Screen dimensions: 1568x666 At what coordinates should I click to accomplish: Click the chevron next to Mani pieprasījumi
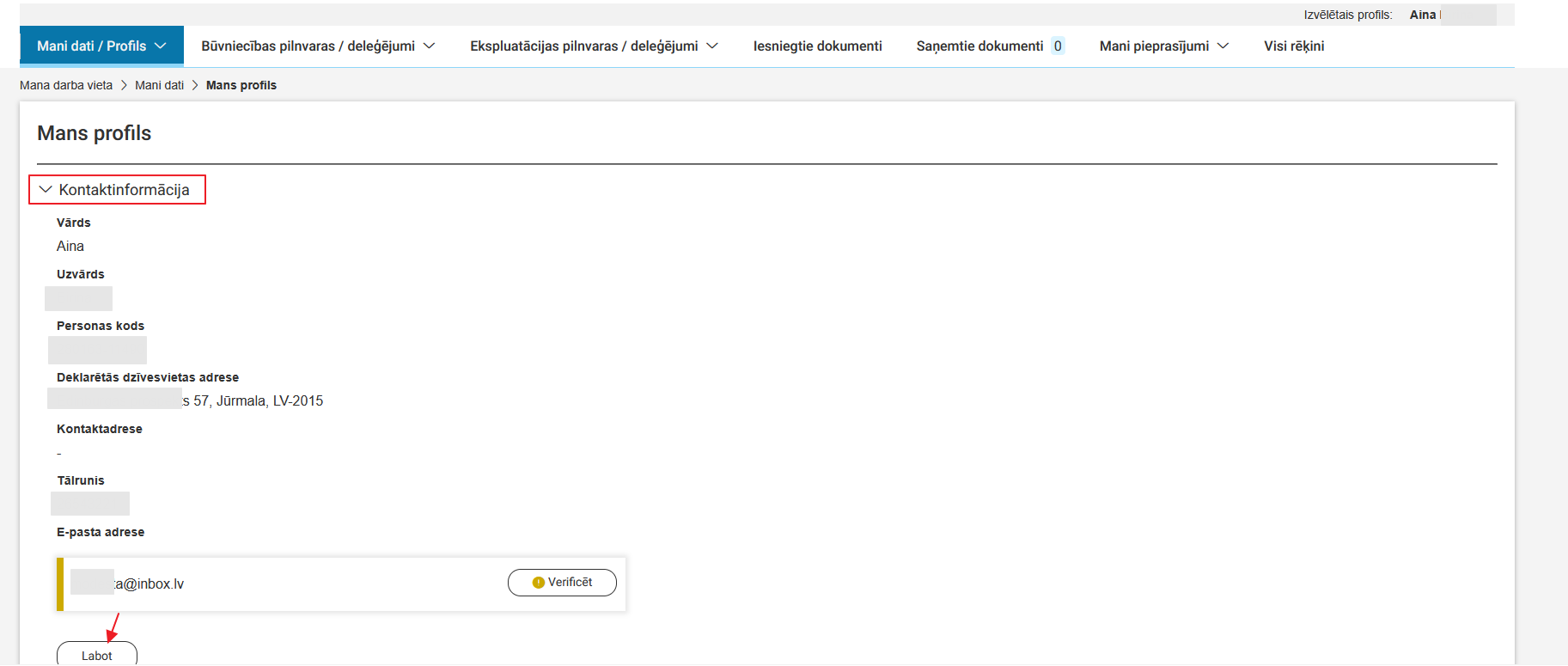pos(1223,46)
